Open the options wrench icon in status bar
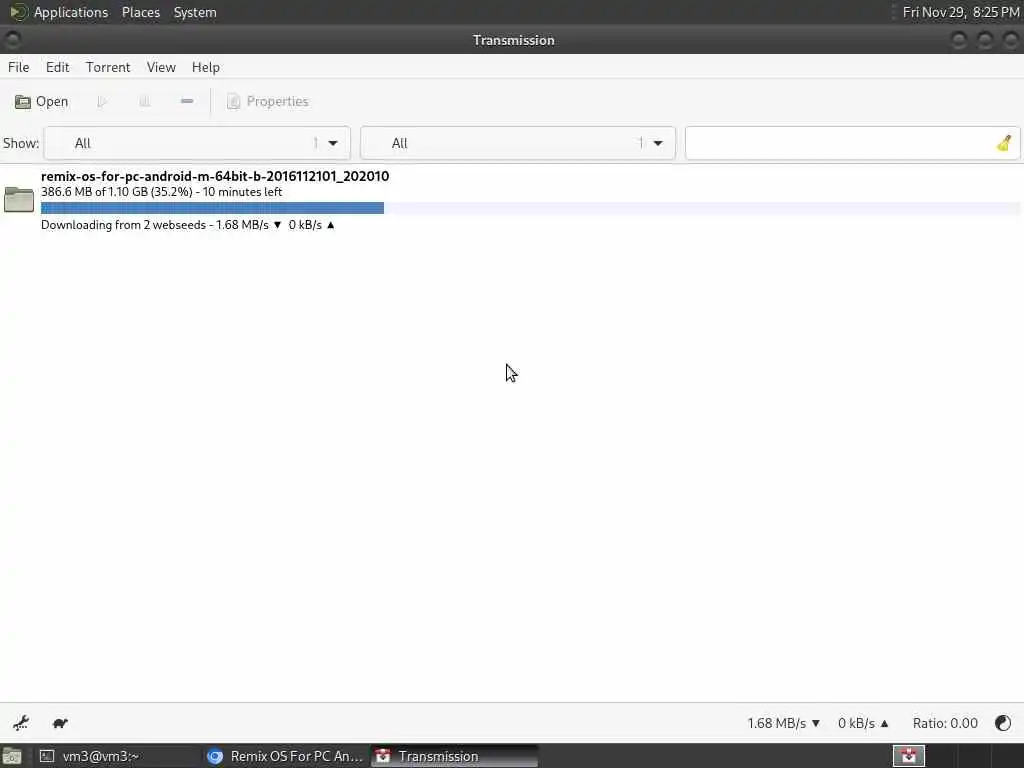 click(21, 723)
